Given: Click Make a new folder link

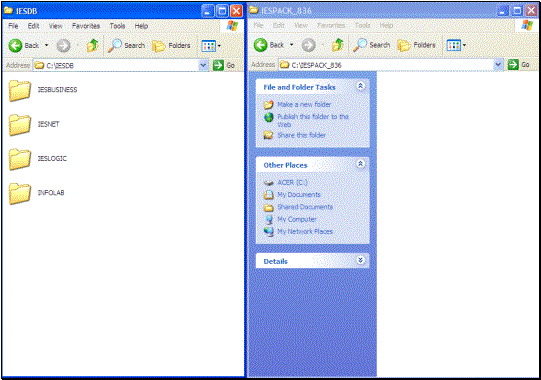Looking at the screenshot, I should tap(304, 105).
